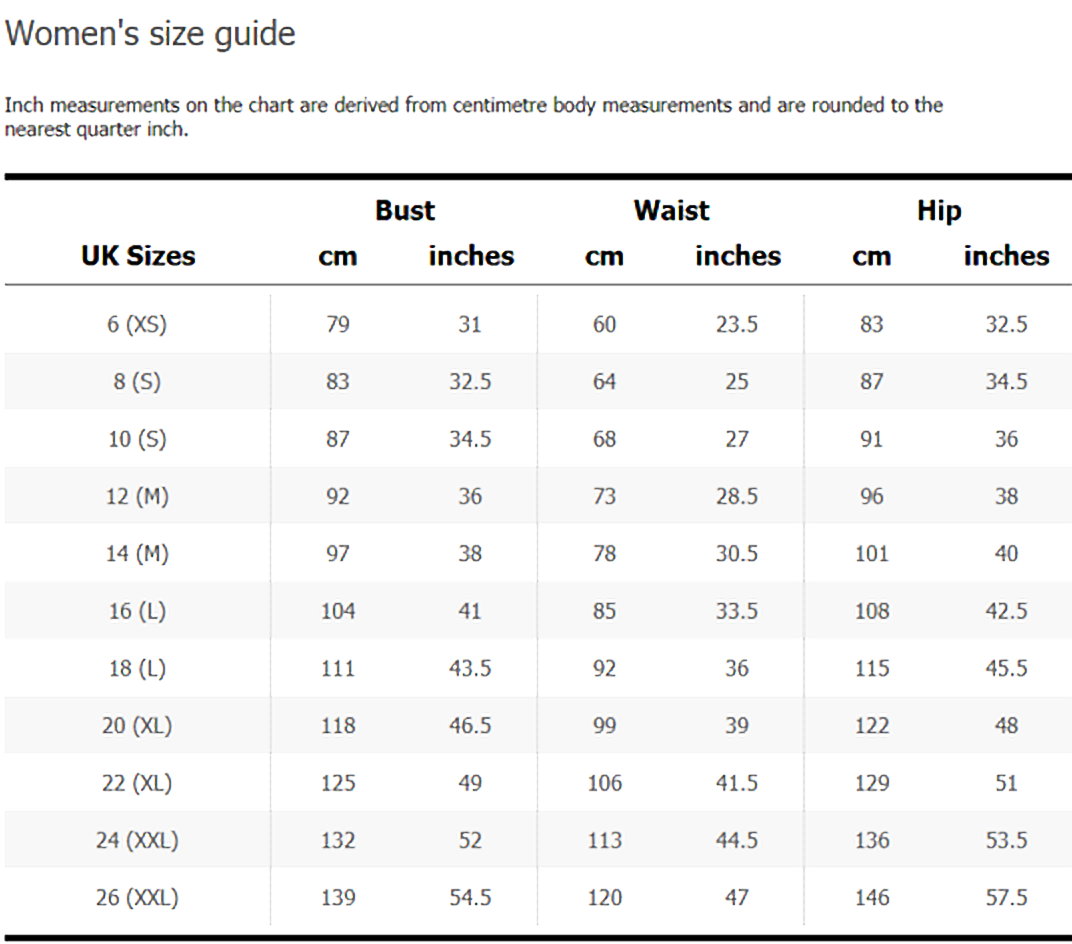Select the 12 (M) size row label
Viewport: 1072px width, 944px height.
(137, 496)
